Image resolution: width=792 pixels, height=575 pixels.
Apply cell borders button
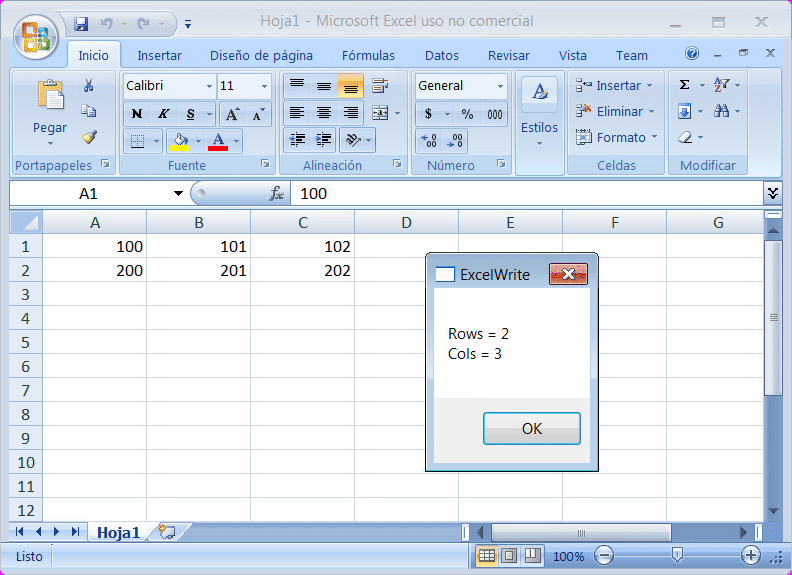137,141
